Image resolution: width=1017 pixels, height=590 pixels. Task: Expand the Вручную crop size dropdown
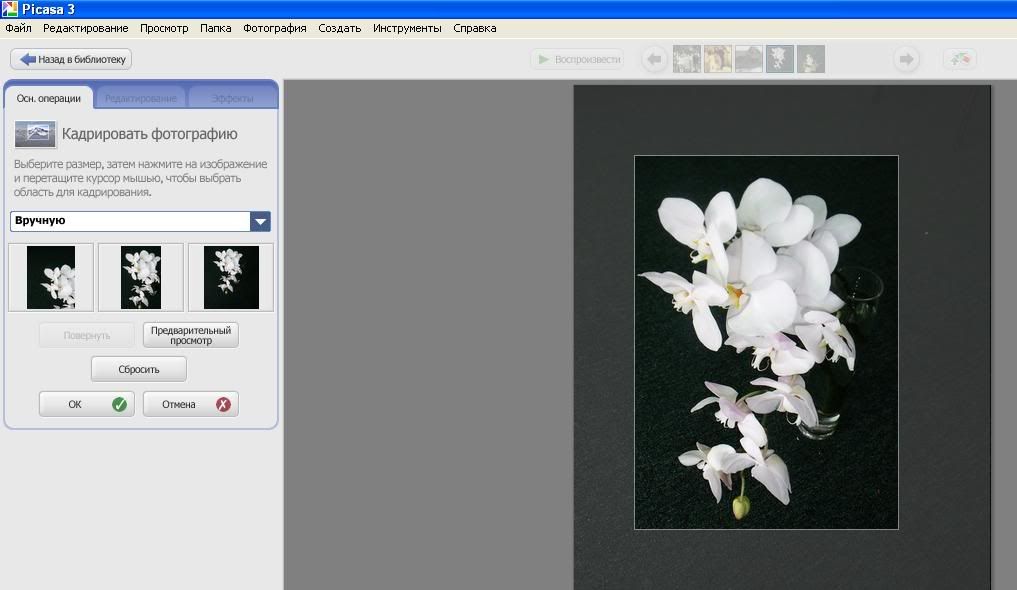pos(260,222)
